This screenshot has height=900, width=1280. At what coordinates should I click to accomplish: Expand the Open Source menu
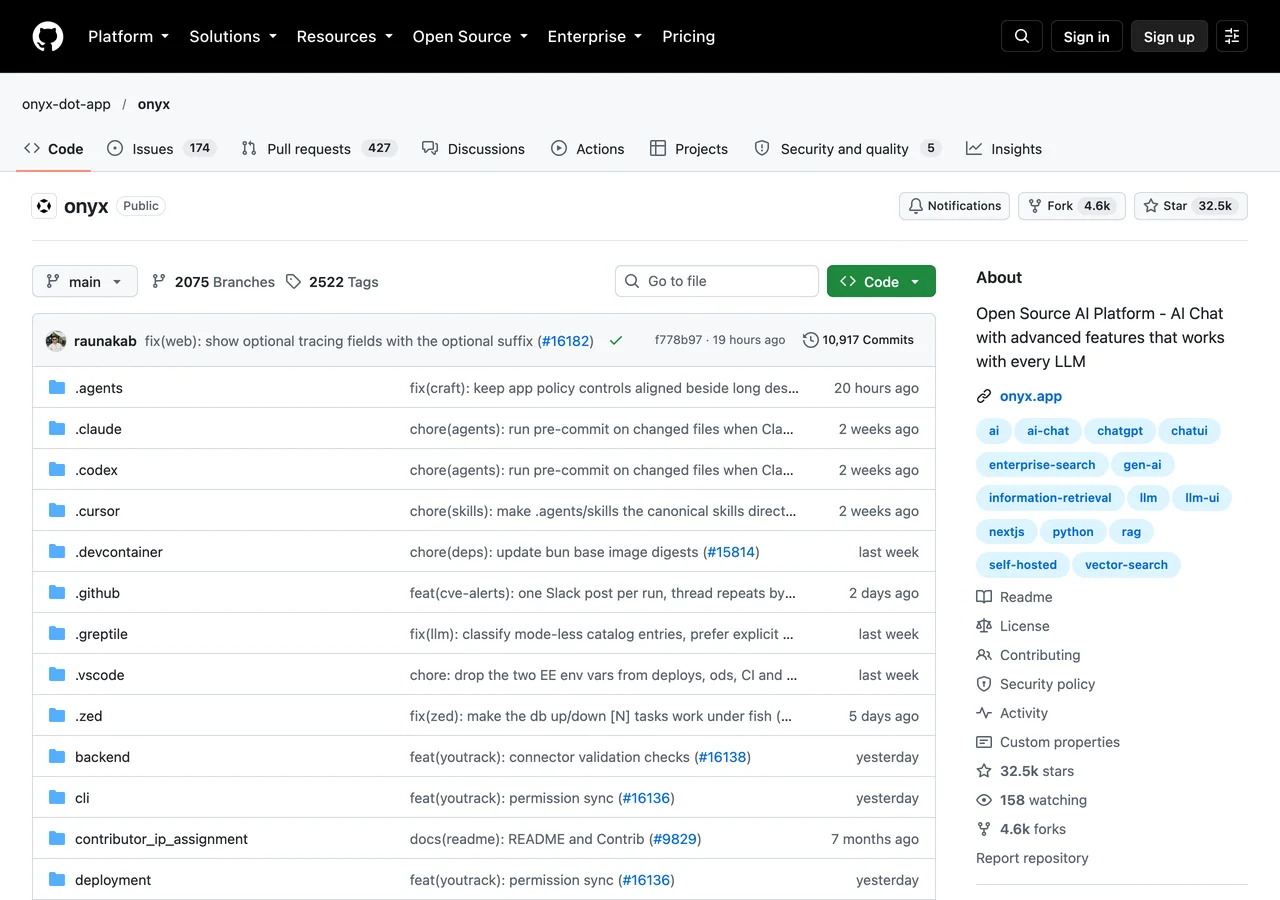[x=470, y=36]
